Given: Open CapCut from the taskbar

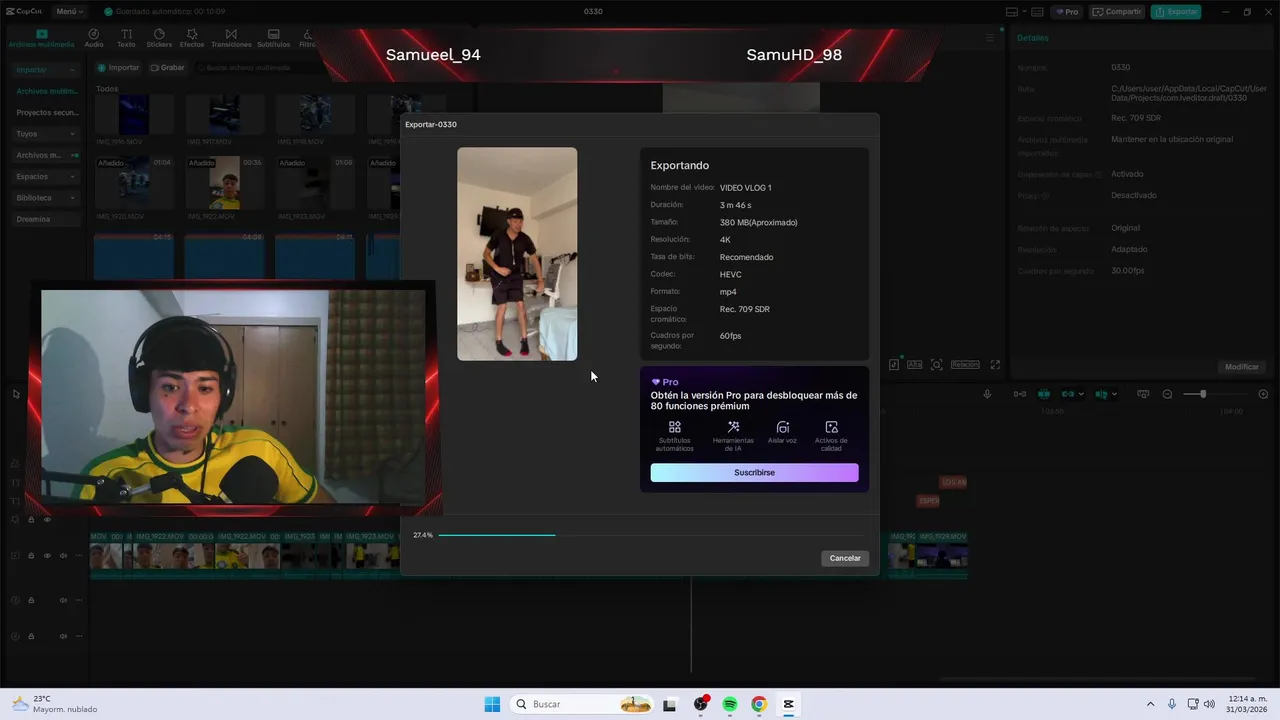Looking at the screenshot, I should [x=788, y=704].
